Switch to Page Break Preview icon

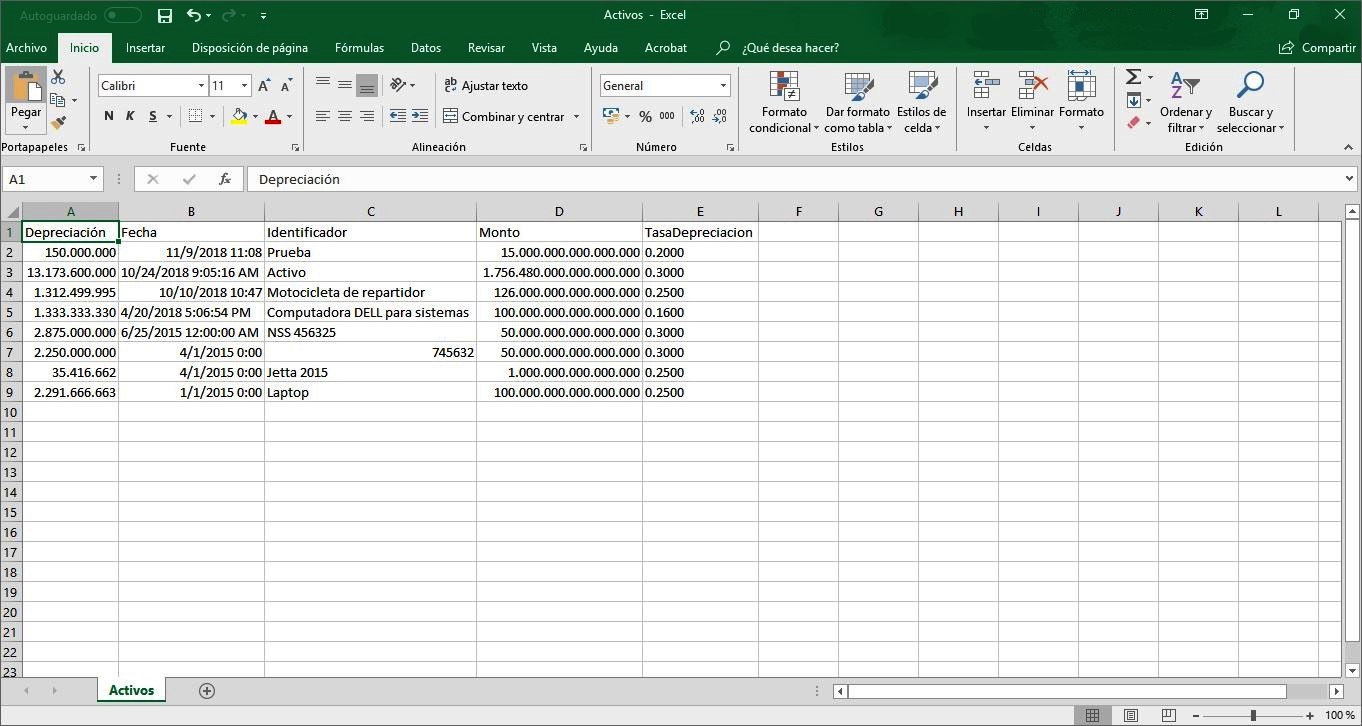coord(1167,716)
